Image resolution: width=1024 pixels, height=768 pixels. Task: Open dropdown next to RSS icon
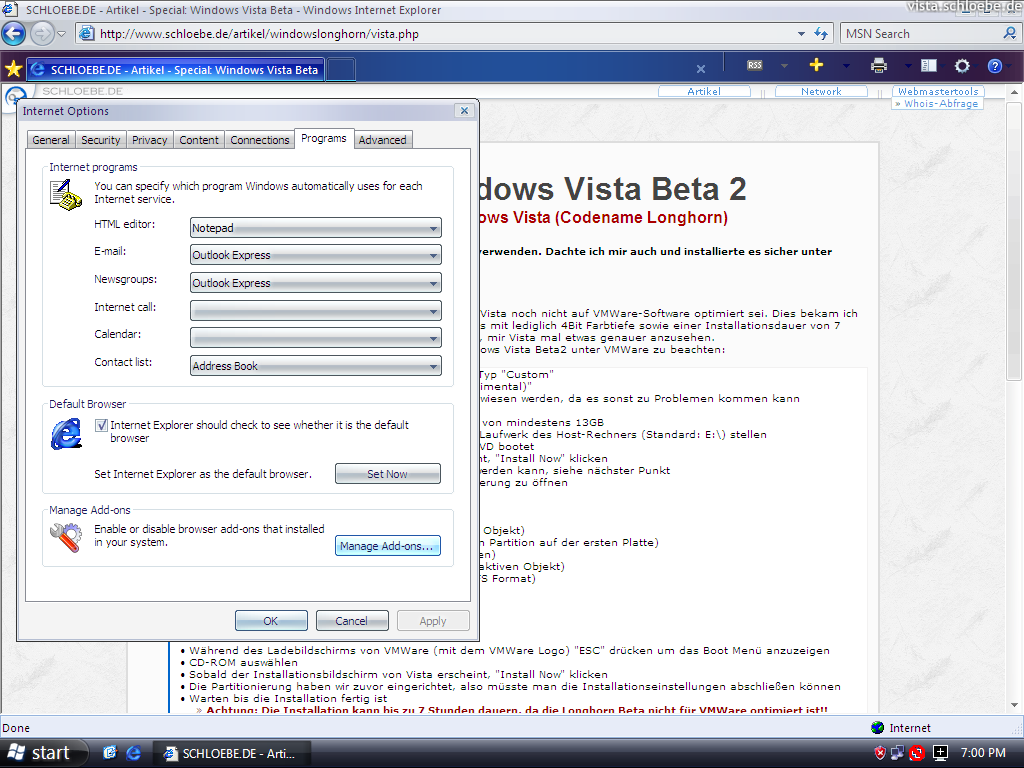784,66
